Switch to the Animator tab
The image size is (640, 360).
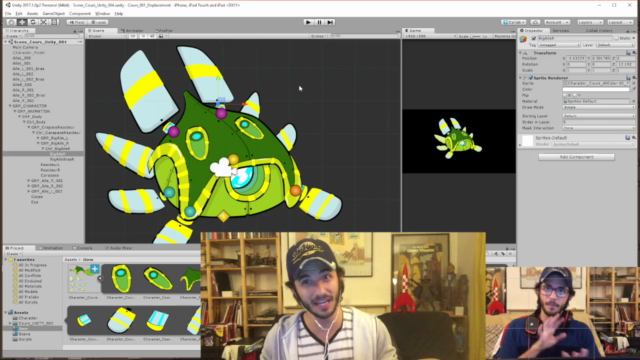pyautogui.click(x=132, y=31)
